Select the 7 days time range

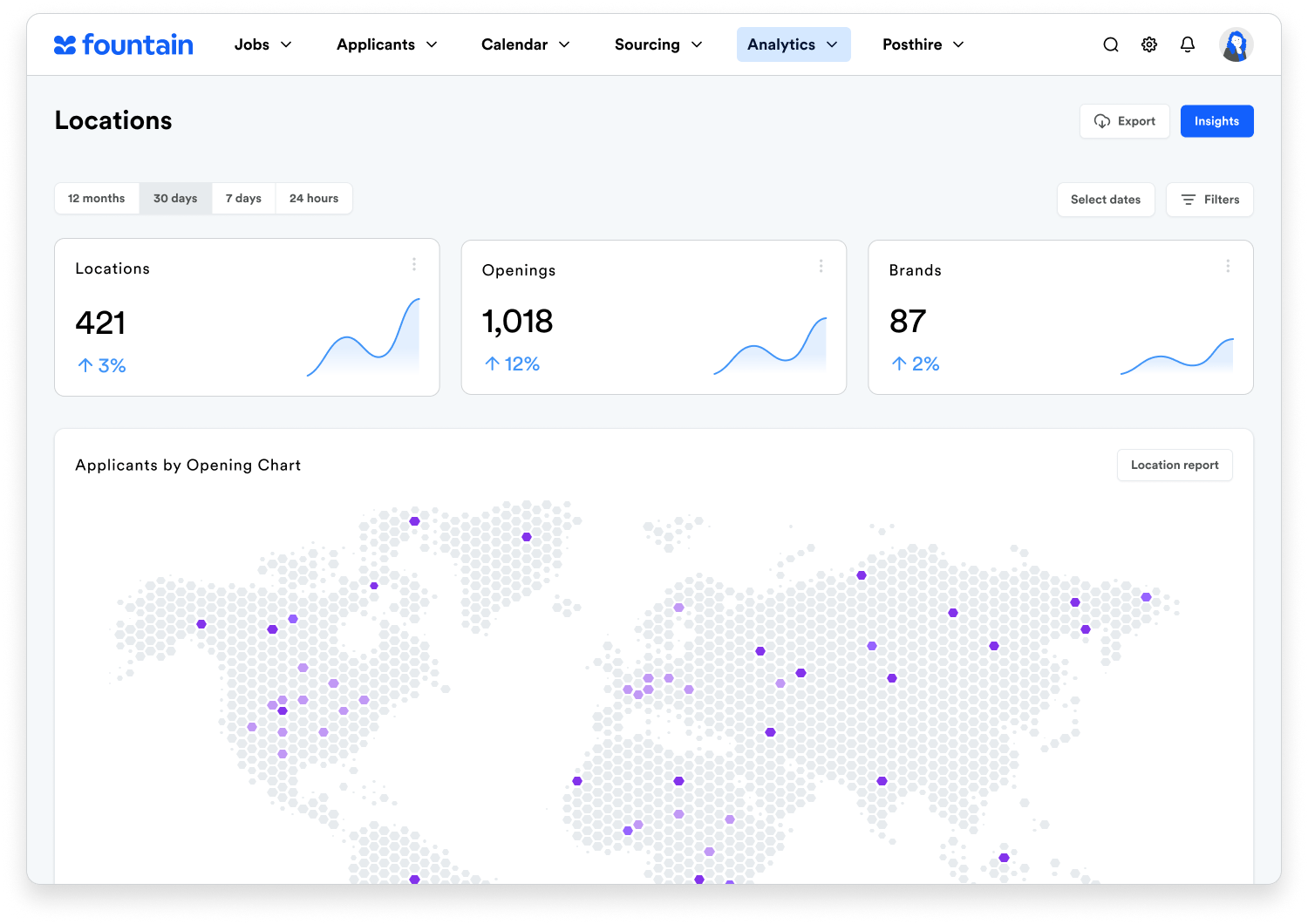pos(243,199)
